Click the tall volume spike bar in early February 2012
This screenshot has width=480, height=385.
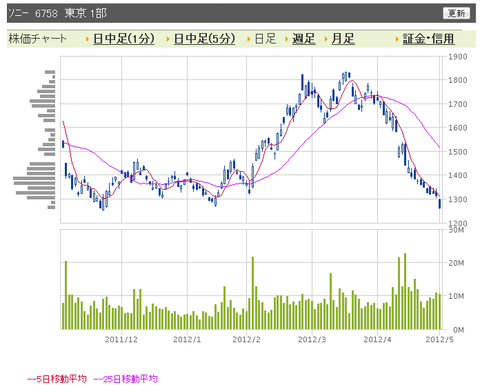pyautogui.click(x=253, y=293)
